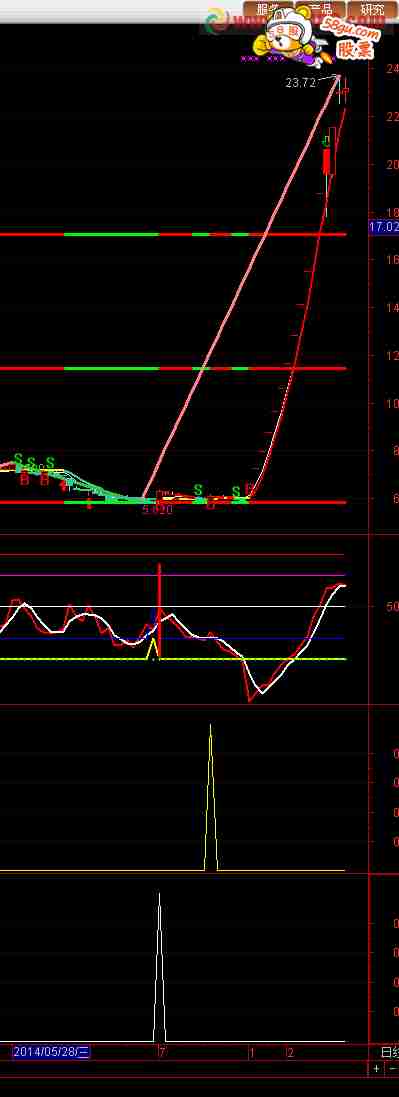Image resolution: width=399 pixels, height=1097 pixels.
Task: Click the timeline marker labeled 1
Action: coord(251,1052)
